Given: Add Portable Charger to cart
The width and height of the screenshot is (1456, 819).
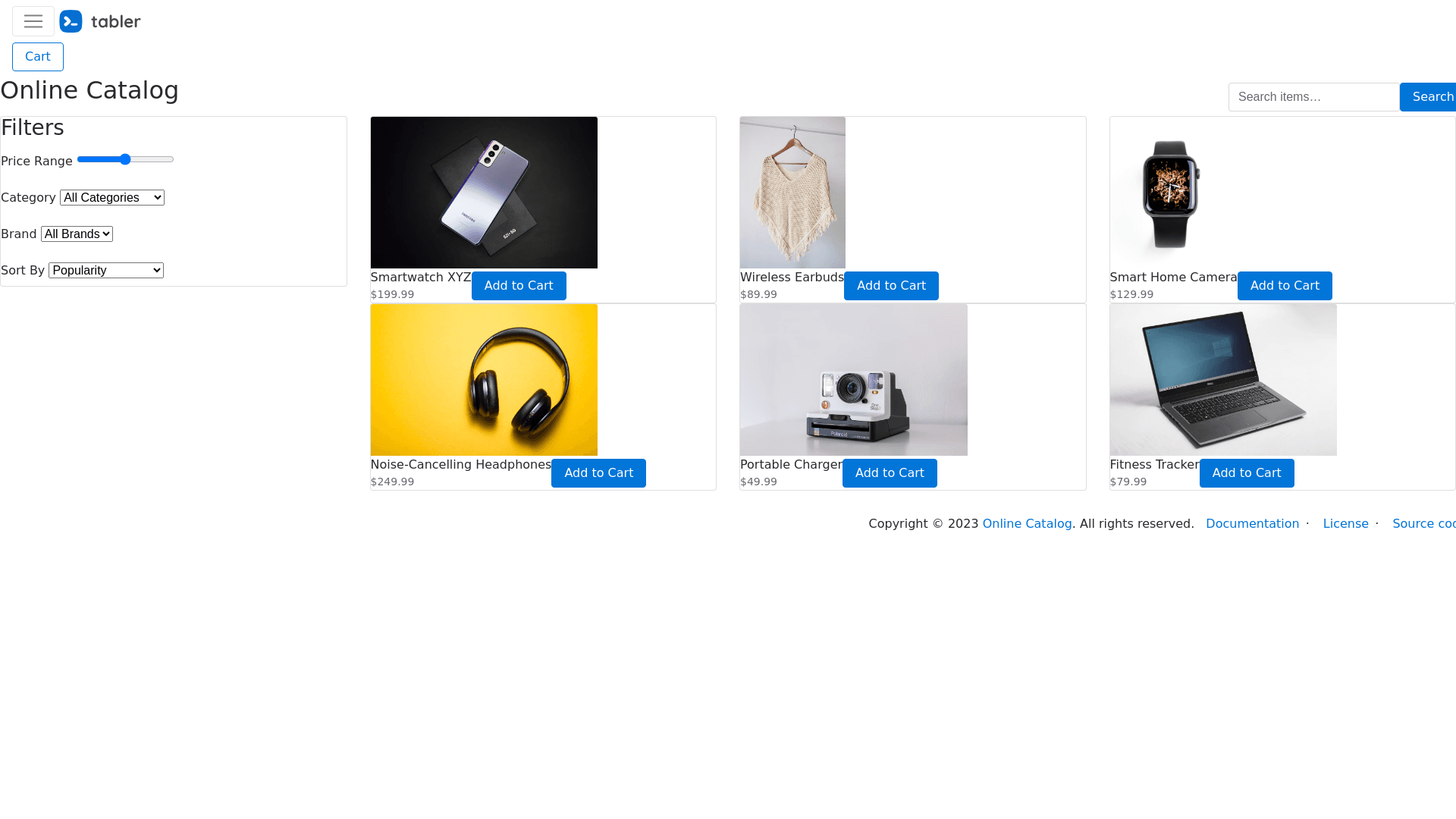Looking at the screenshot, I should coord(890,473).
